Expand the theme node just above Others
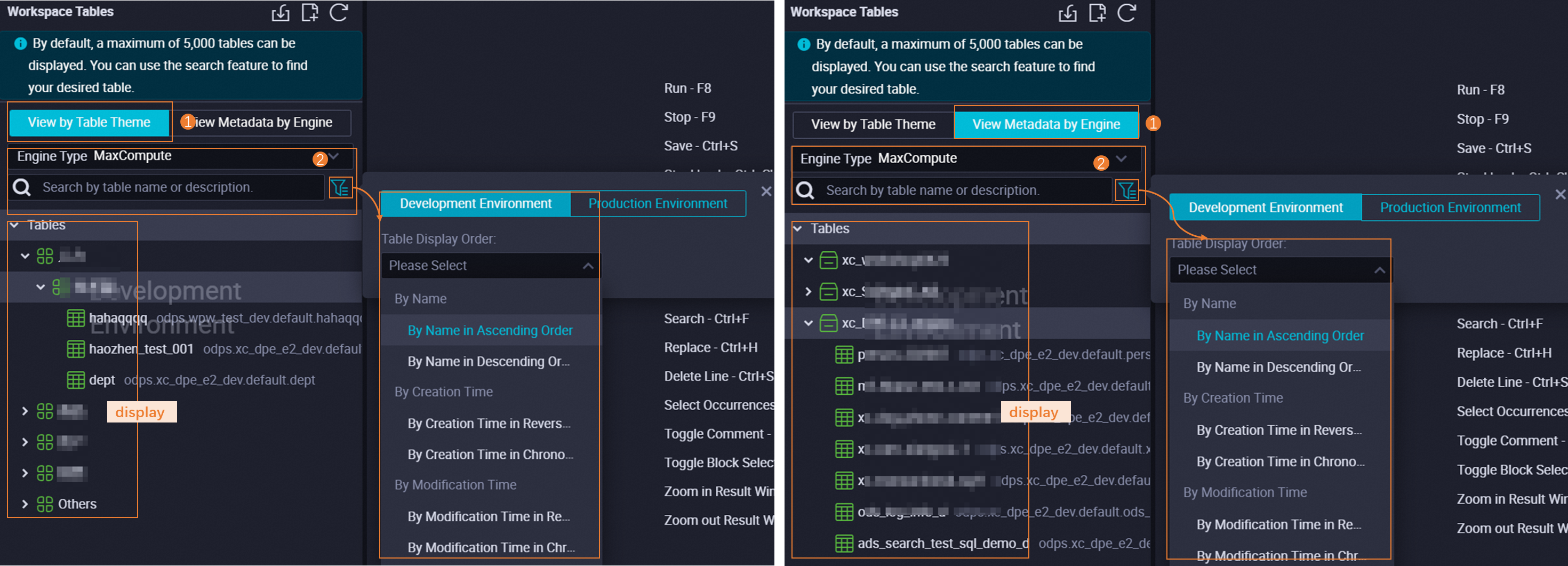Image resolution: width=1568 pixels, height=566 pixels. [x=25, y=473]
